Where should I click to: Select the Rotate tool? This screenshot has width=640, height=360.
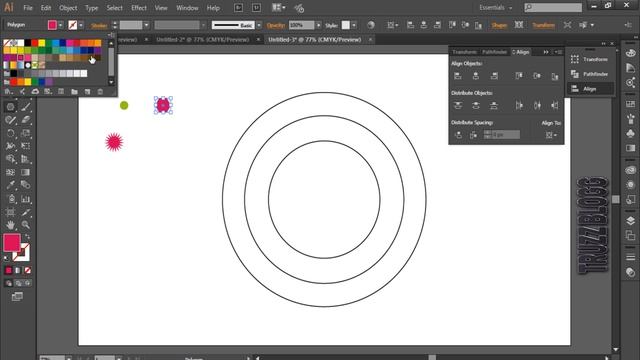tap(11, 133)
